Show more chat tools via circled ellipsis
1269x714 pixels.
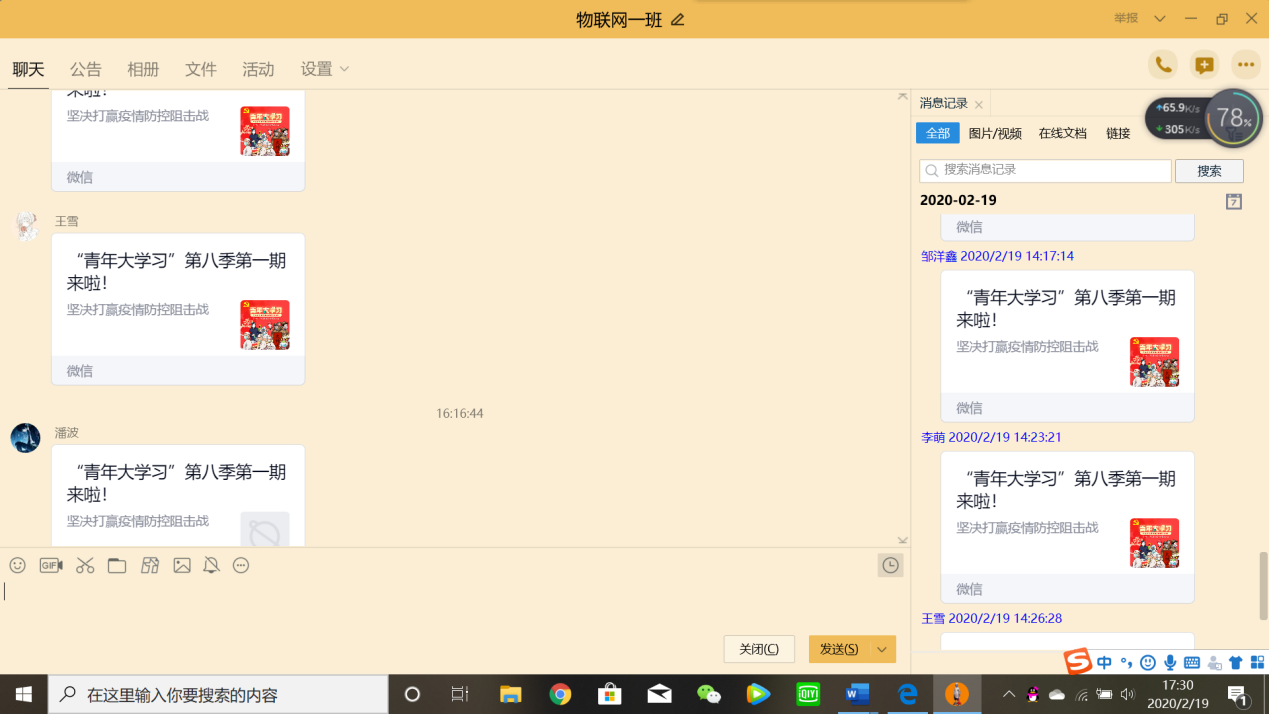[x=241, y=565]
